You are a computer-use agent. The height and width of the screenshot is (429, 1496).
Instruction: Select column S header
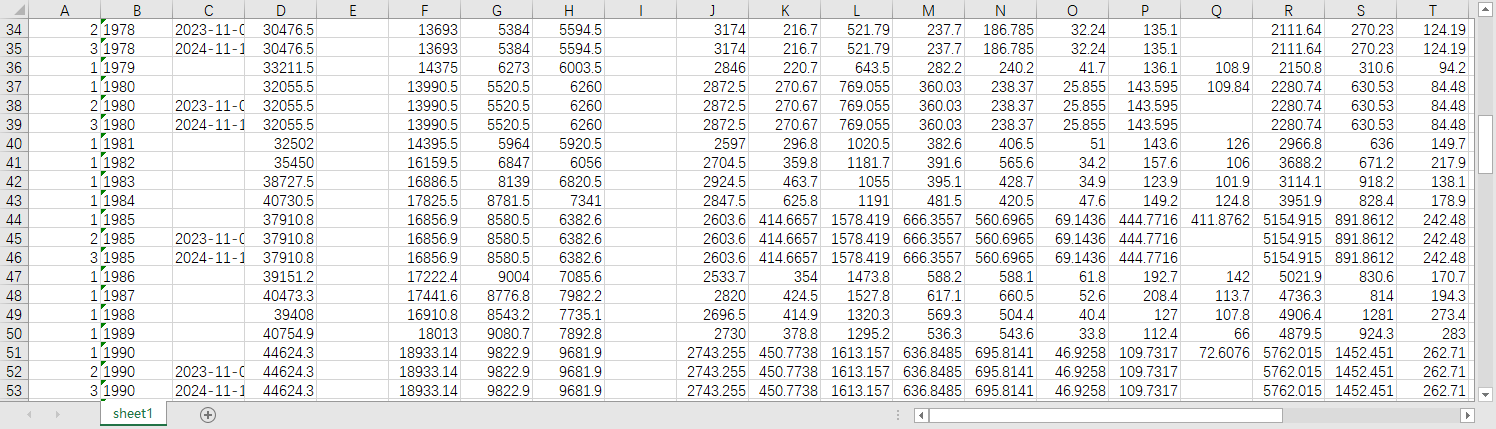1361,10
